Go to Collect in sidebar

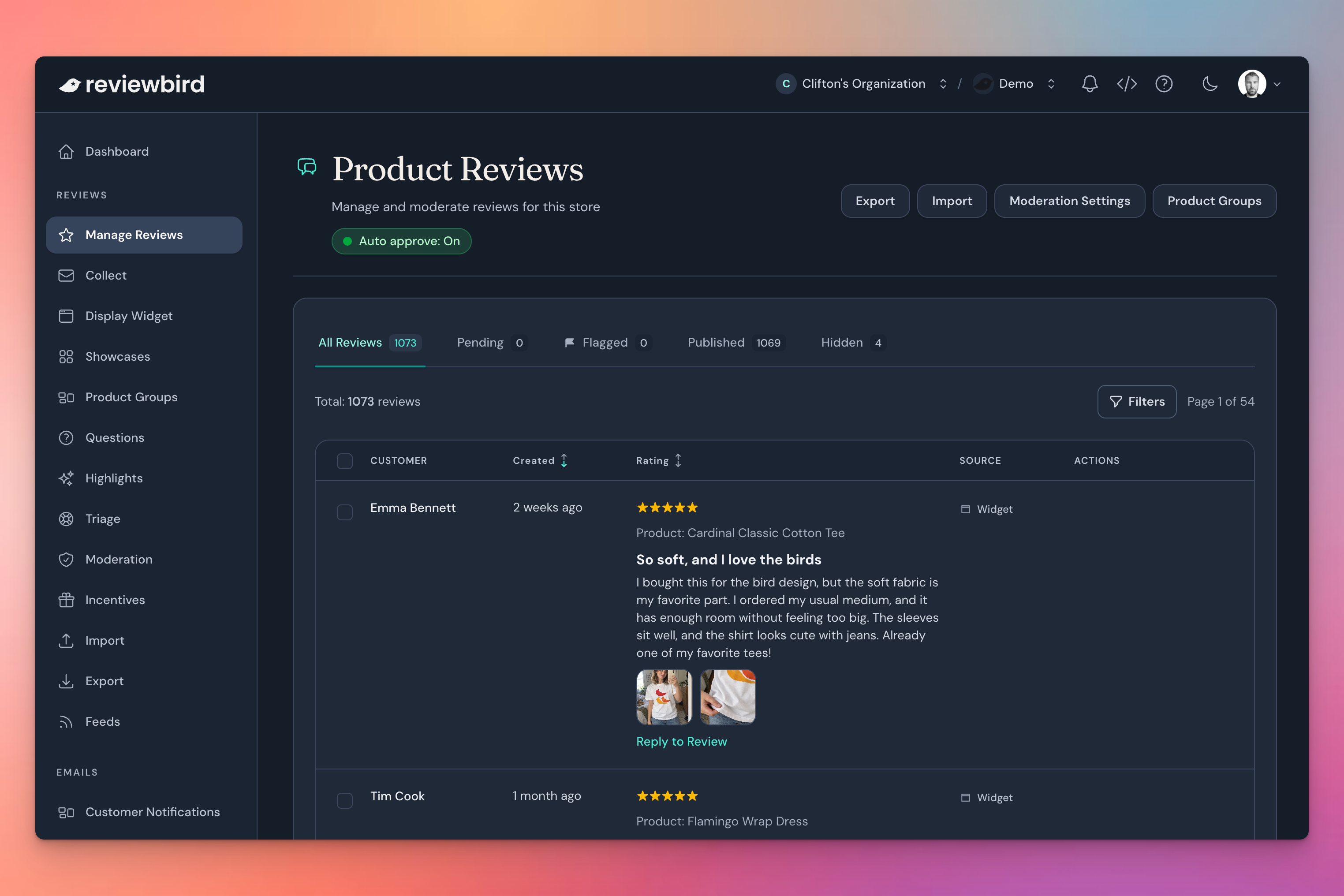coord(144,276)
